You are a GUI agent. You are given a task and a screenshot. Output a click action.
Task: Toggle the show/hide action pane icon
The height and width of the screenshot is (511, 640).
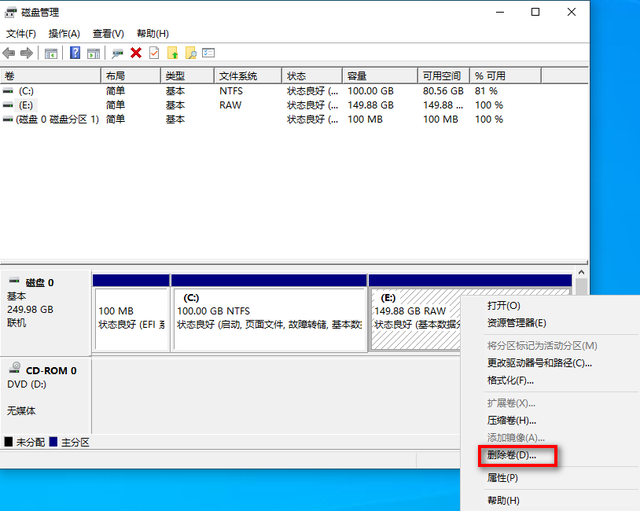(x=93, y=53)
